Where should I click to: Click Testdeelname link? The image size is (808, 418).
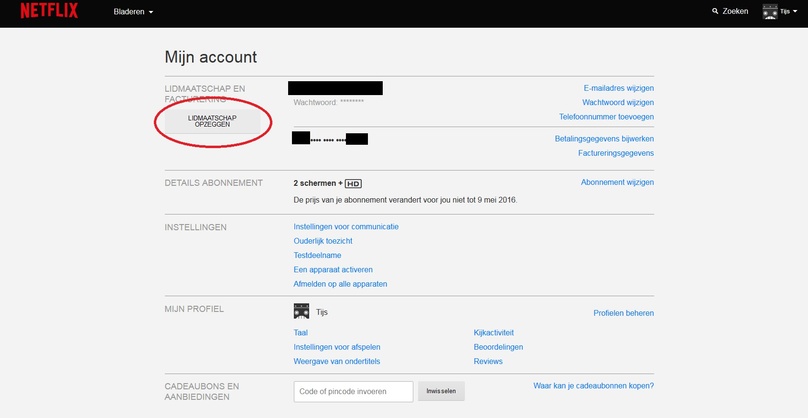317,256
